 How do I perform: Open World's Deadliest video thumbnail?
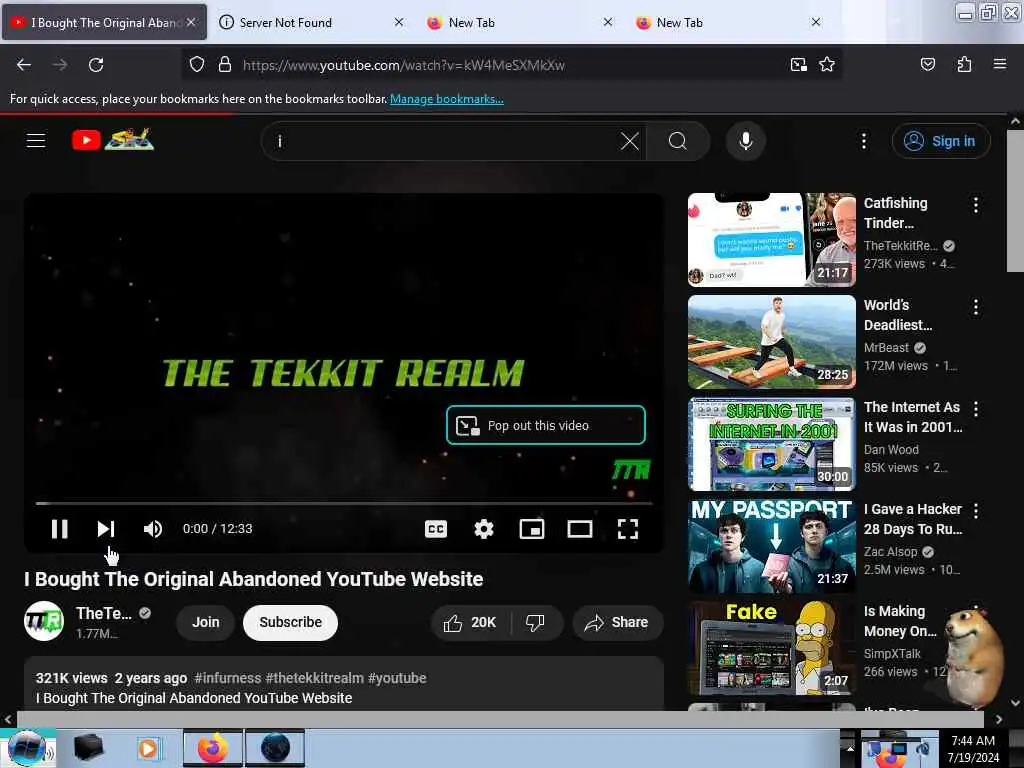pos(771,342)
